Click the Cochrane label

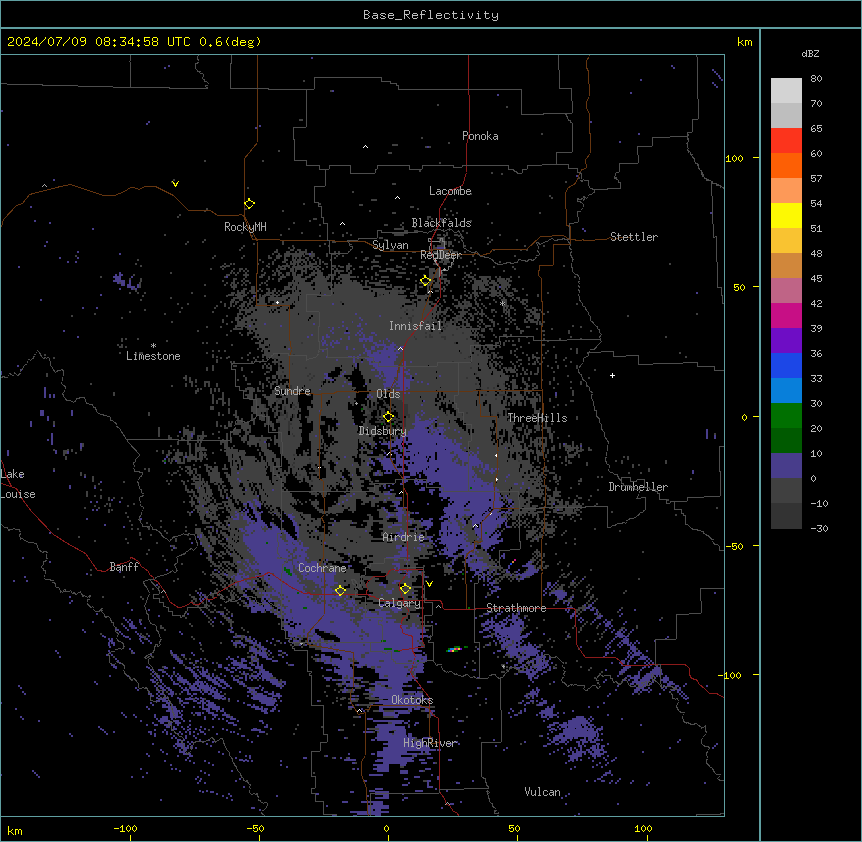[x=322, y=568]
